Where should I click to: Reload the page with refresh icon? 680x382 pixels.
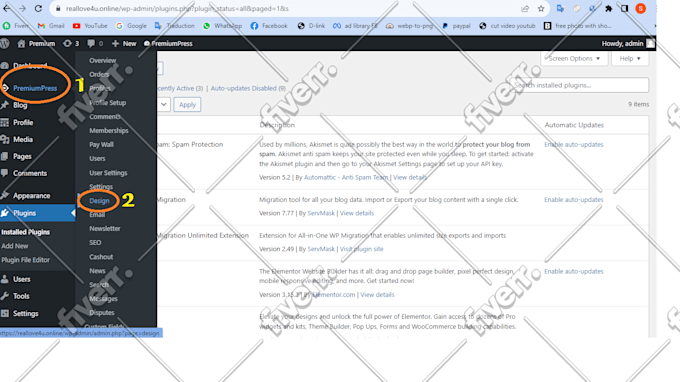coord(38,9)
